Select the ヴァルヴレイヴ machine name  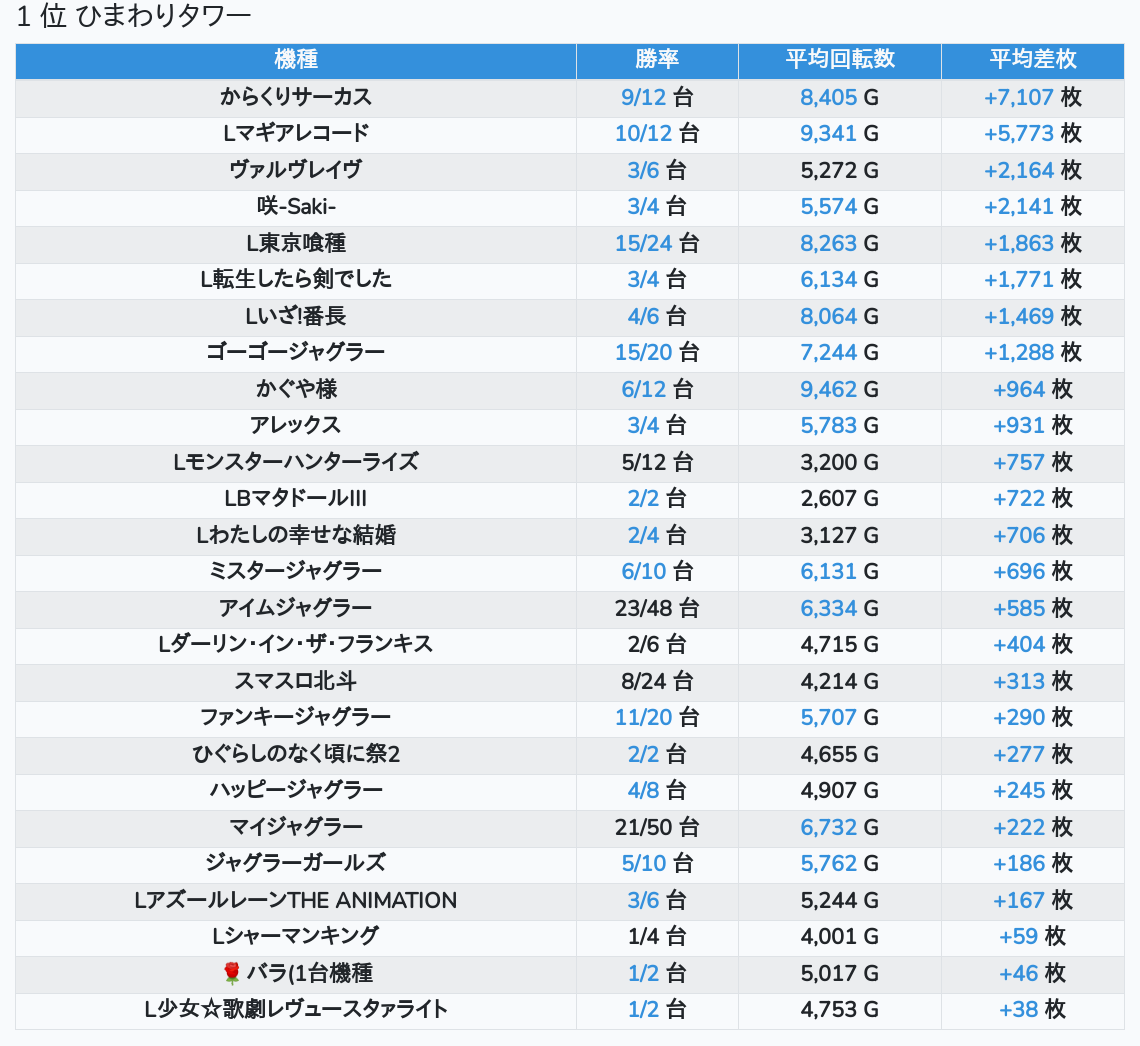coord(296,170)
